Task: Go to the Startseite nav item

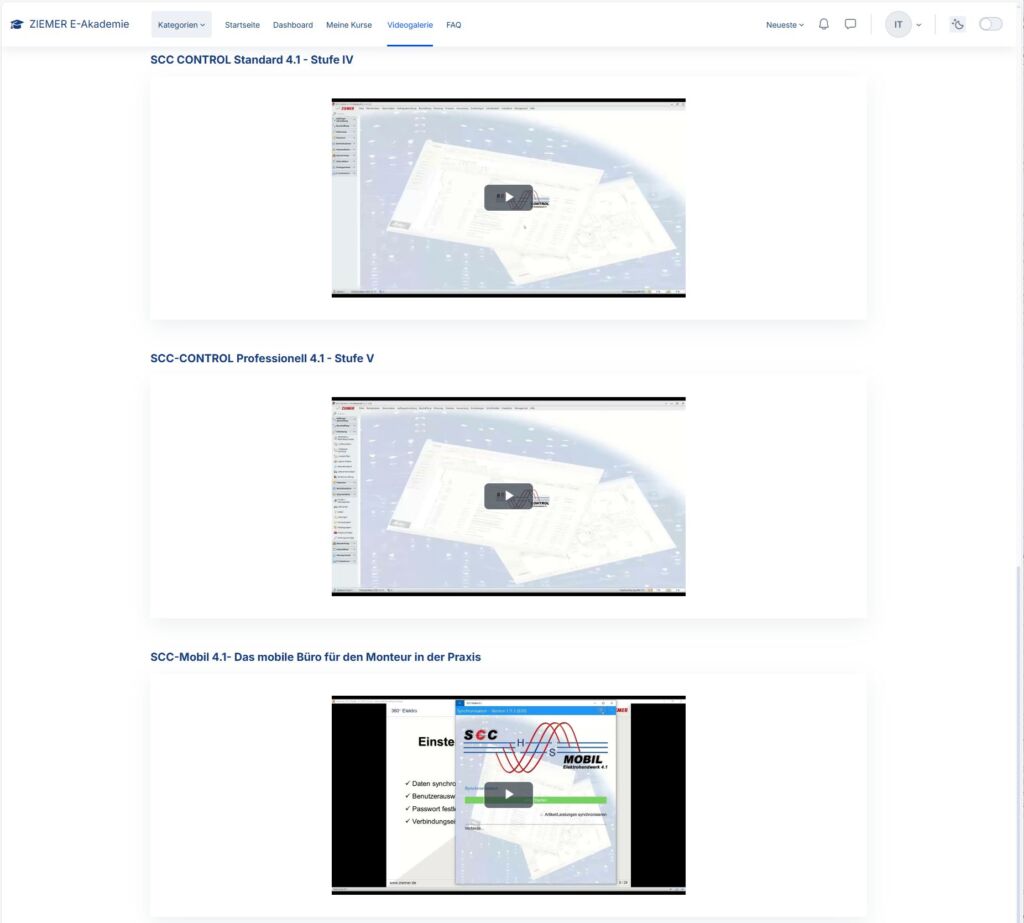Action: tap(242, 25)
